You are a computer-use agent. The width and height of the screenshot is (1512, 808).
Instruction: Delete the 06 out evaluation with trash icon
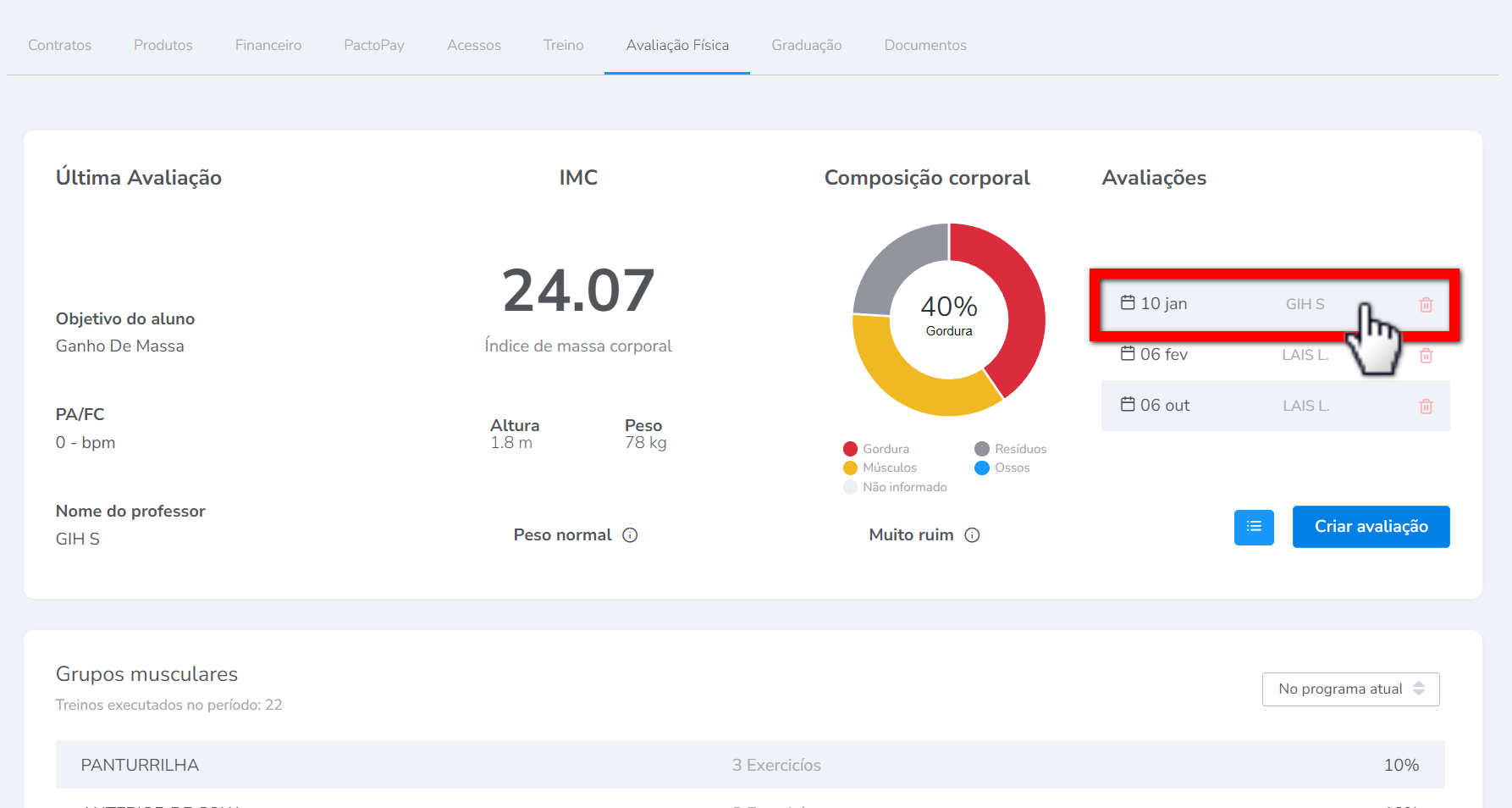click(x=1426, y=407)
